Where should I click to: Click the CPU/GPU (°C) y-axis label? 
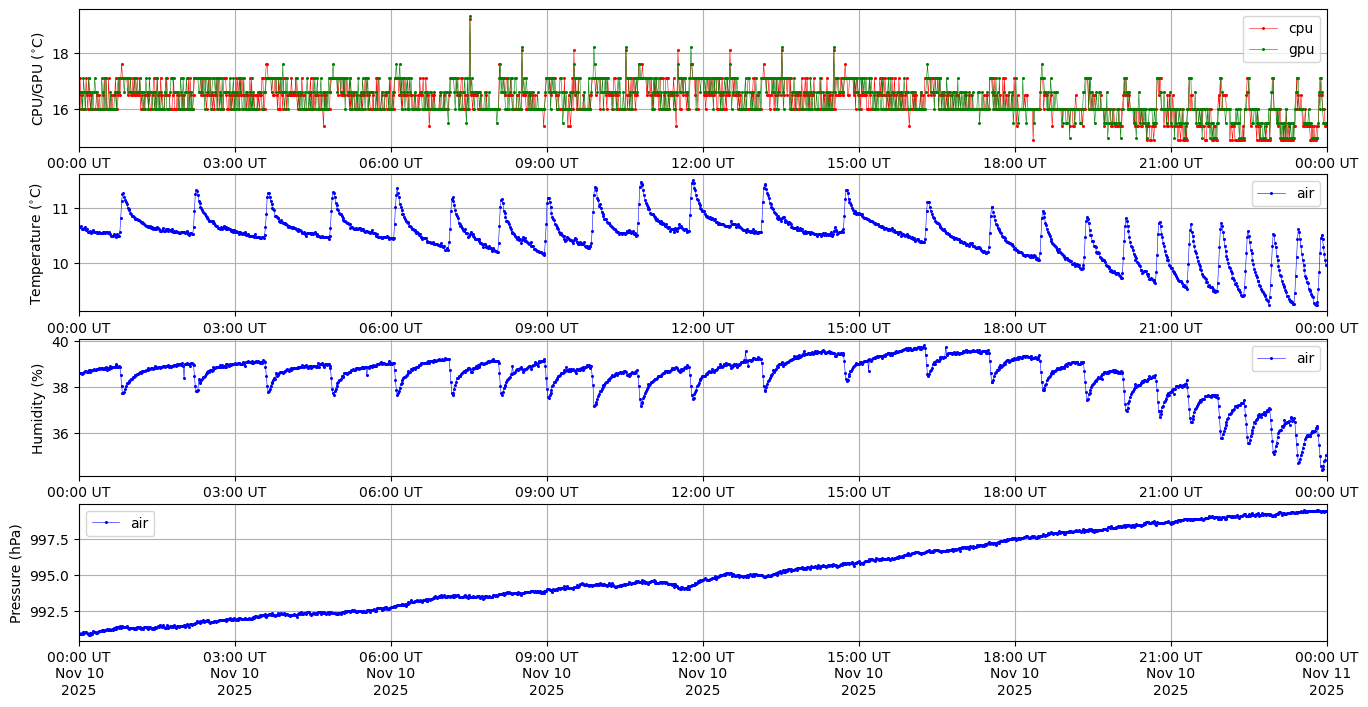point(38,79)
